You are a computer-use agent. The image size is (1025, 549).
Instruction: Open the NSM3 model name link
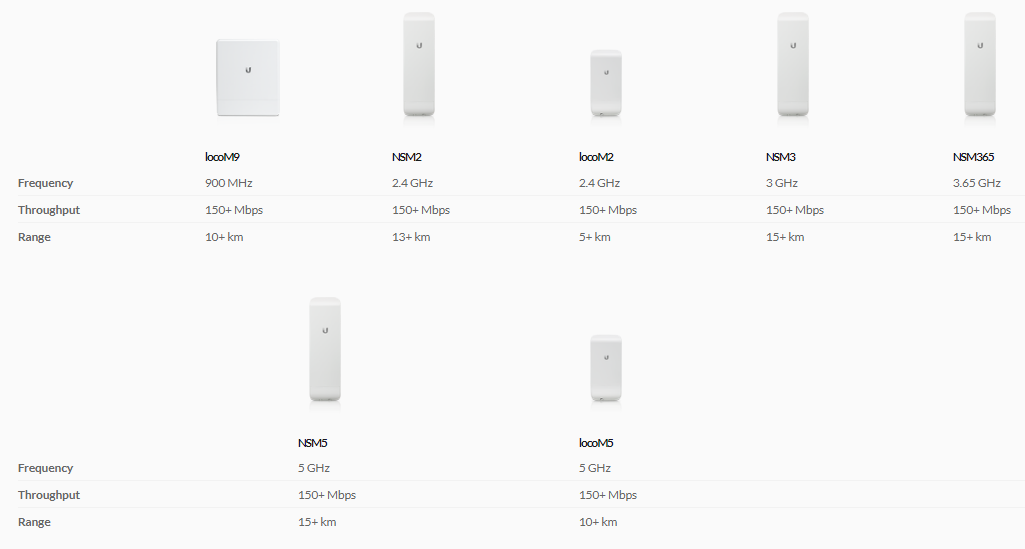(781, 157)
